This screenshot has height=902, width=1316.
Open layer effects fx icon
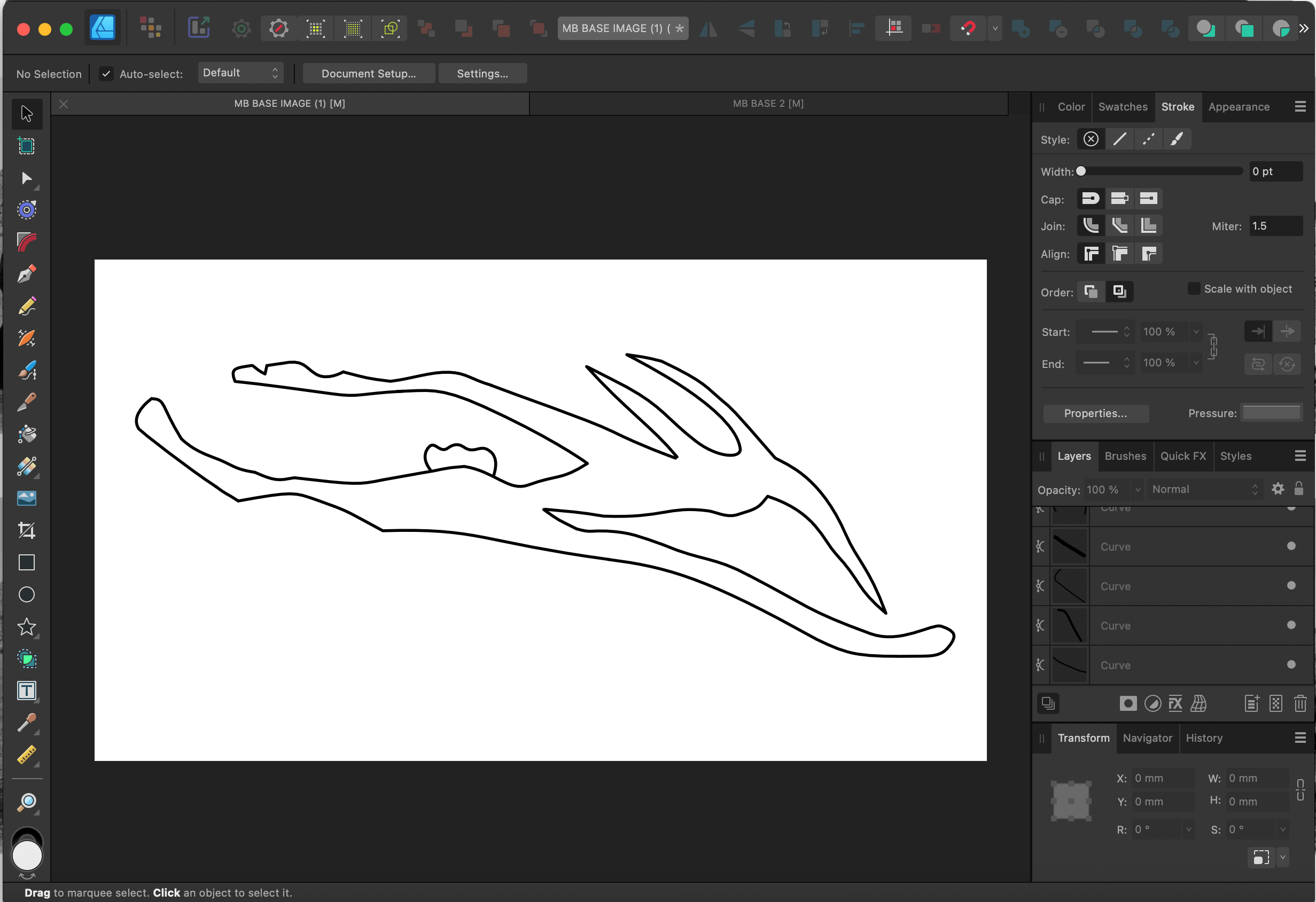(1175, 703)
